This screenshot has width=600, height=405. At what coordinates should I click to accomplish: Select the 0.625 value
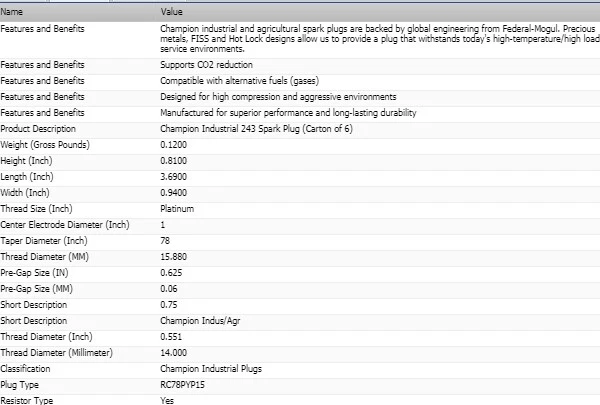(171, 273)
